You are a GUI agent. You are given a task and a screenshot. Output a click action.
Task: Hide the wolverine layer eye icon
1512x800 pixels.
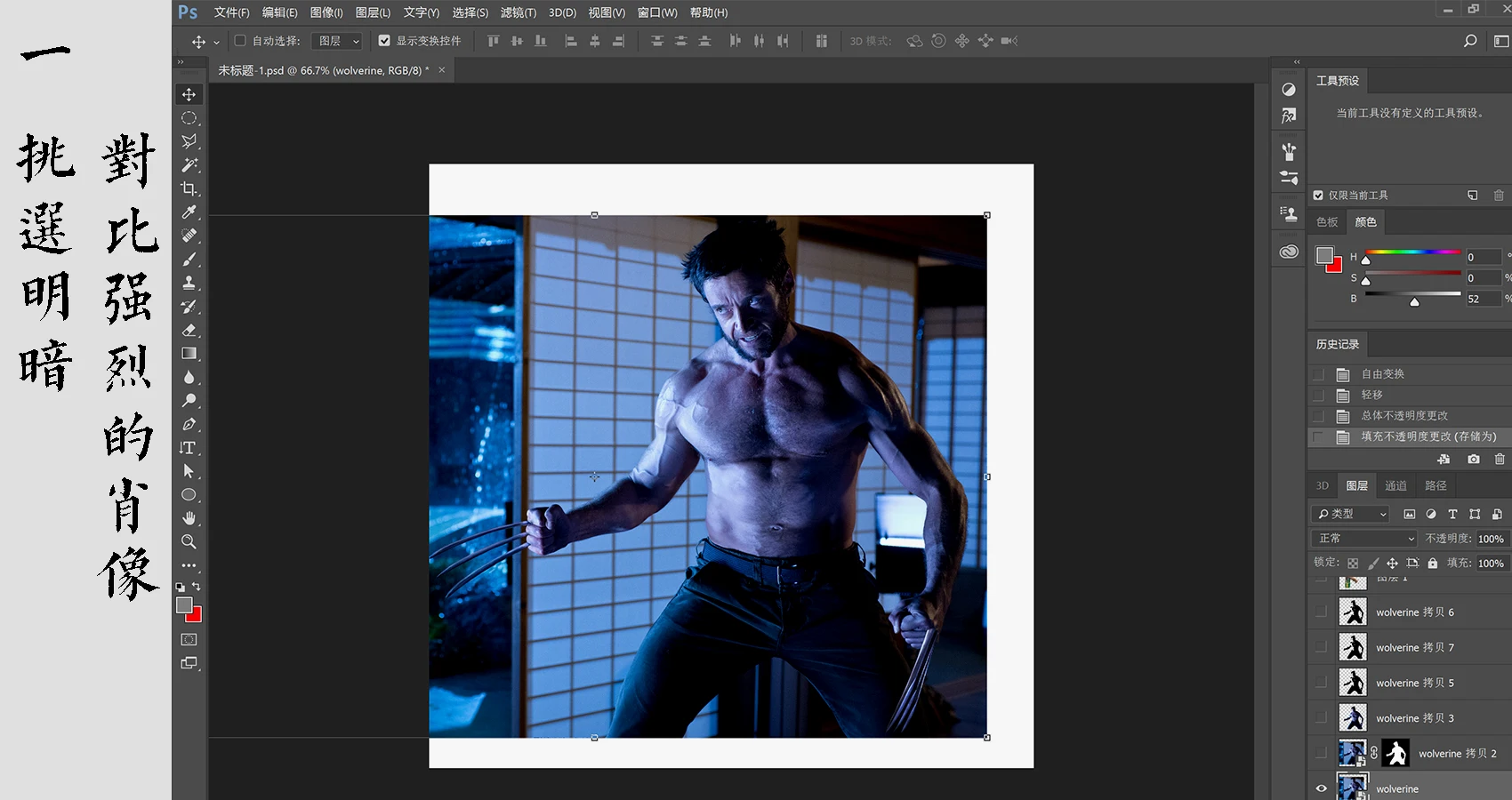[x=1321, y=788]
